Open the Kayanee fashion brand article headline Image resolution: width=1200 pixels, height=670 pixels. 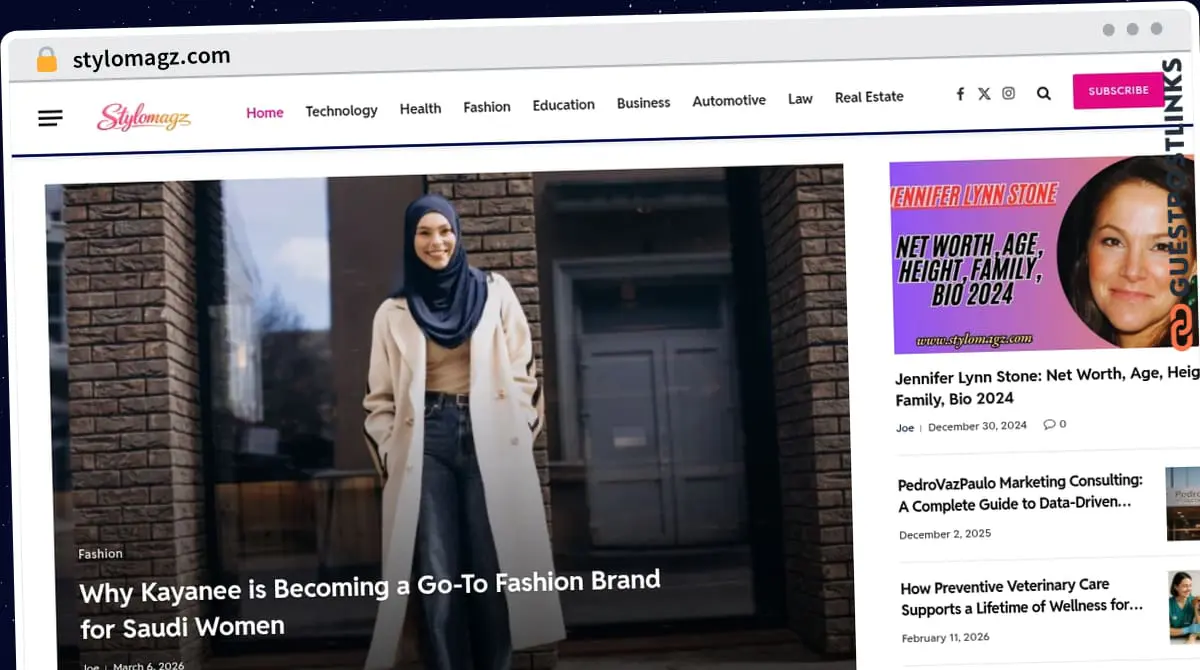370,603
